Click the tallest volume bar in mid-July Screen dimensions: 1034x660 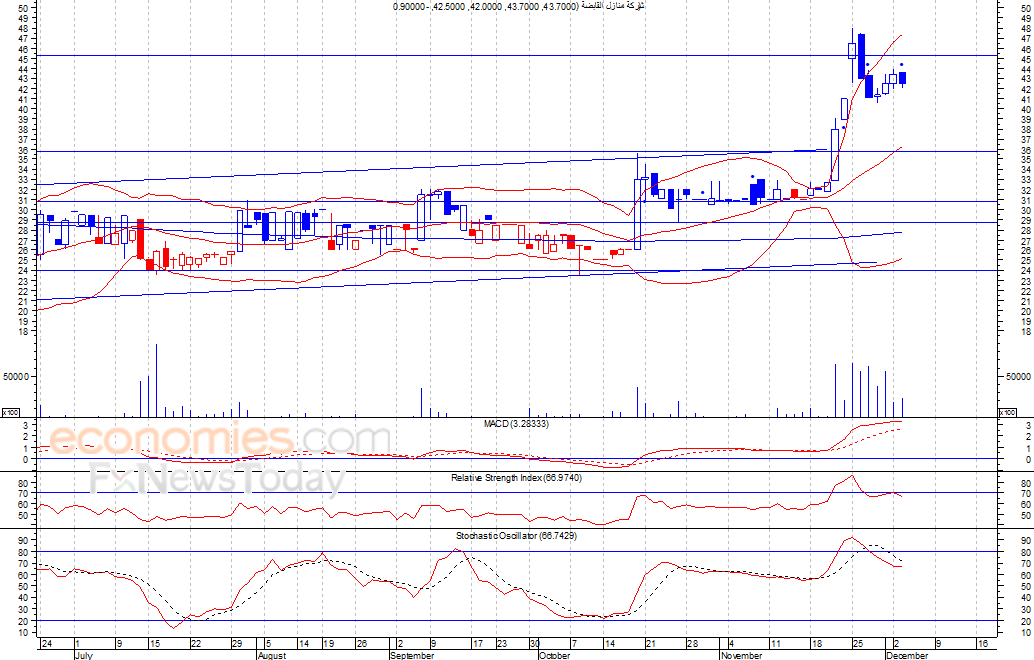click(156, 380)
